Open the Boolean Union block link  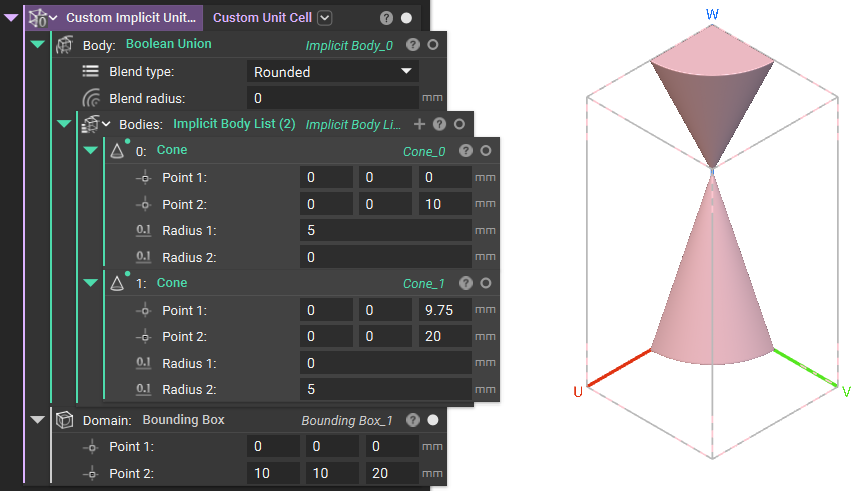tap(169, 44)
